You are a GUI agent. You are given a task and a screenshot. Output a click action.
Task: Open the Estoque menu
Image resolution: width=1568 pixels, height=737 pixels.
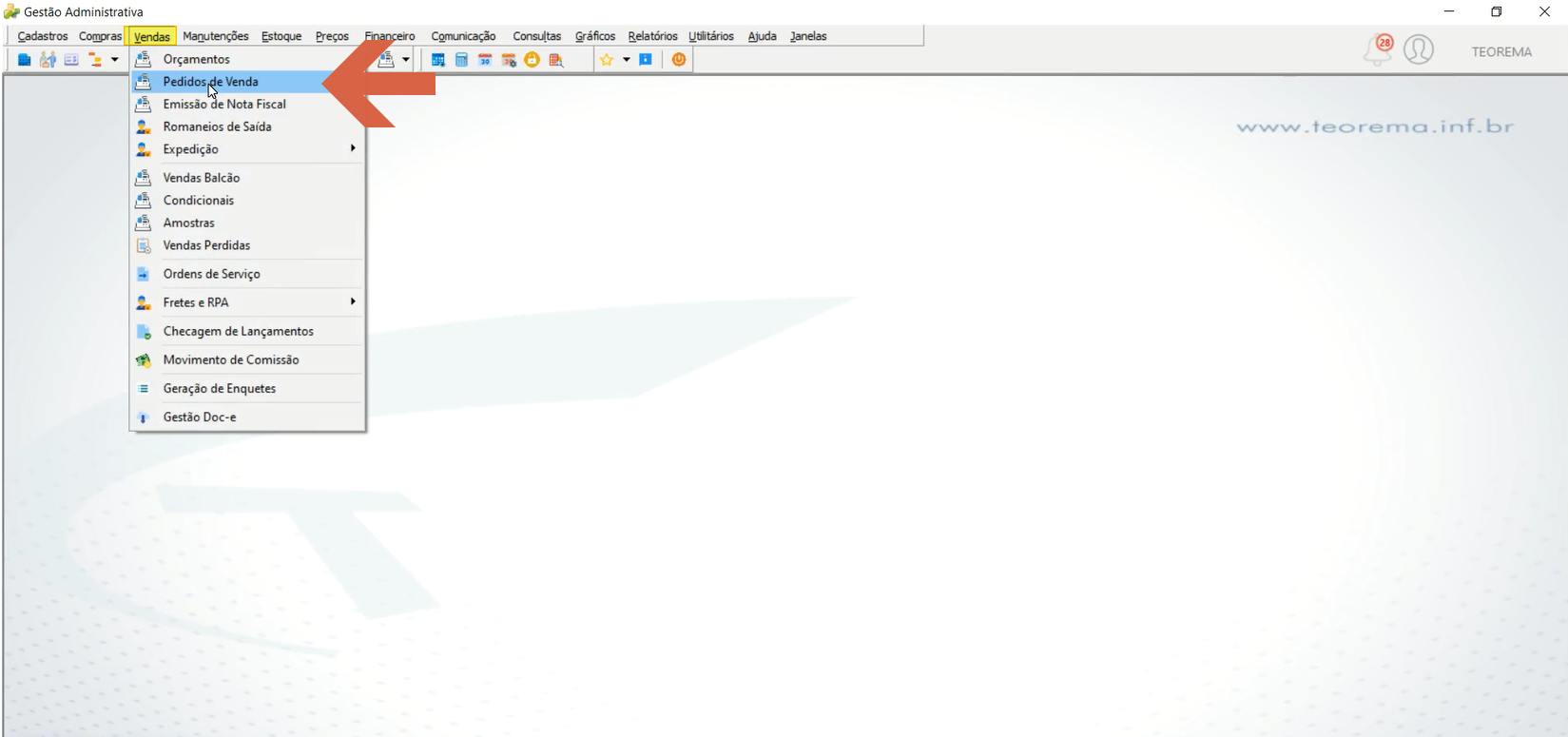(281, 36)
